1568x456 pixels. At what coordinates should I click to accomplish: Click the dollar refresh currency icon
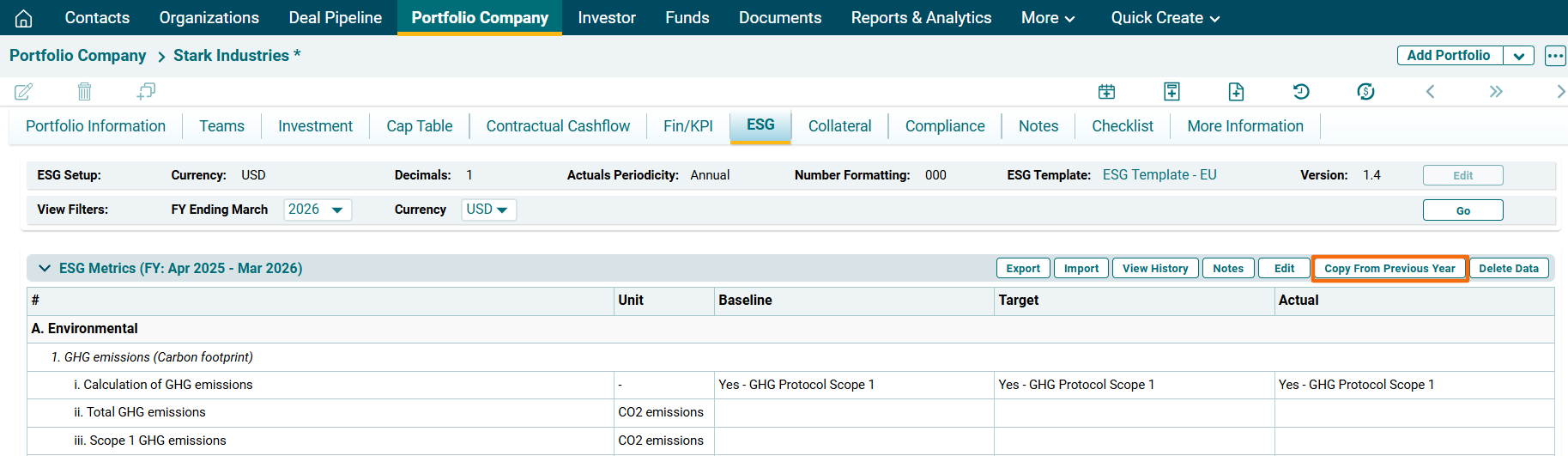click(1365, 91)
